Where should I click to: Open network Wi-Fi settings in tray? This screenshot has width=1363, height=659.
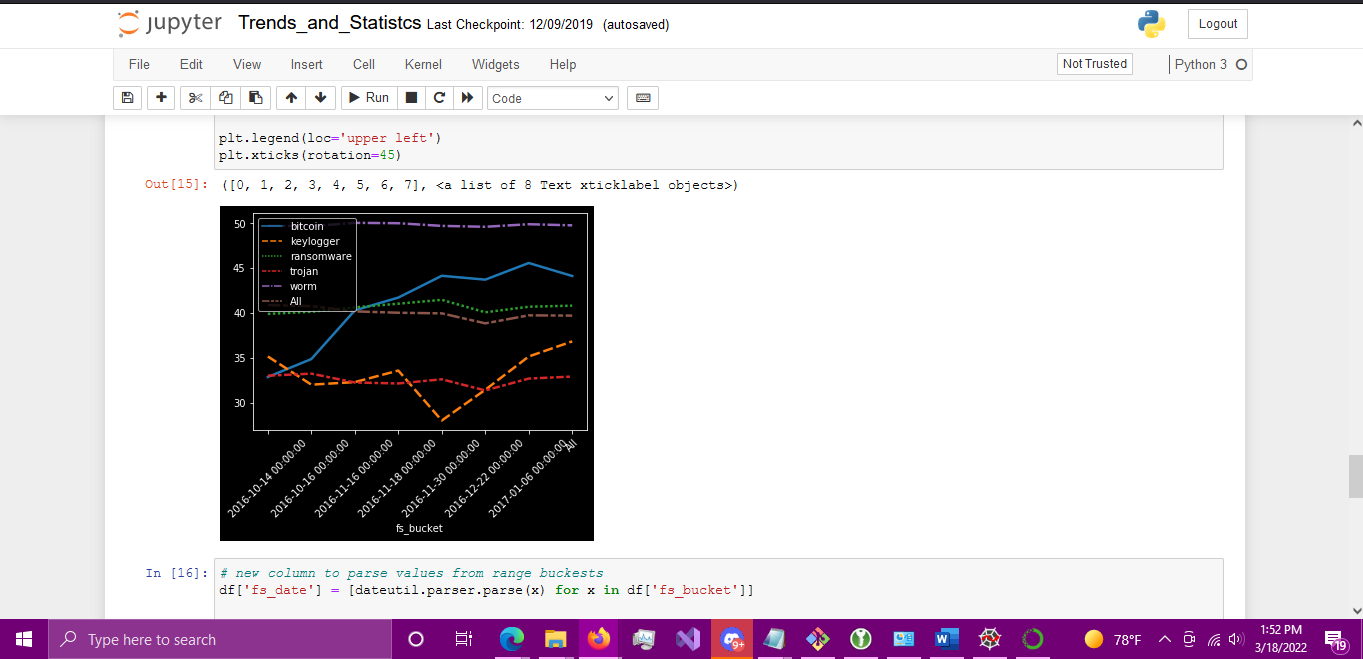click(x=1215, y=639)
